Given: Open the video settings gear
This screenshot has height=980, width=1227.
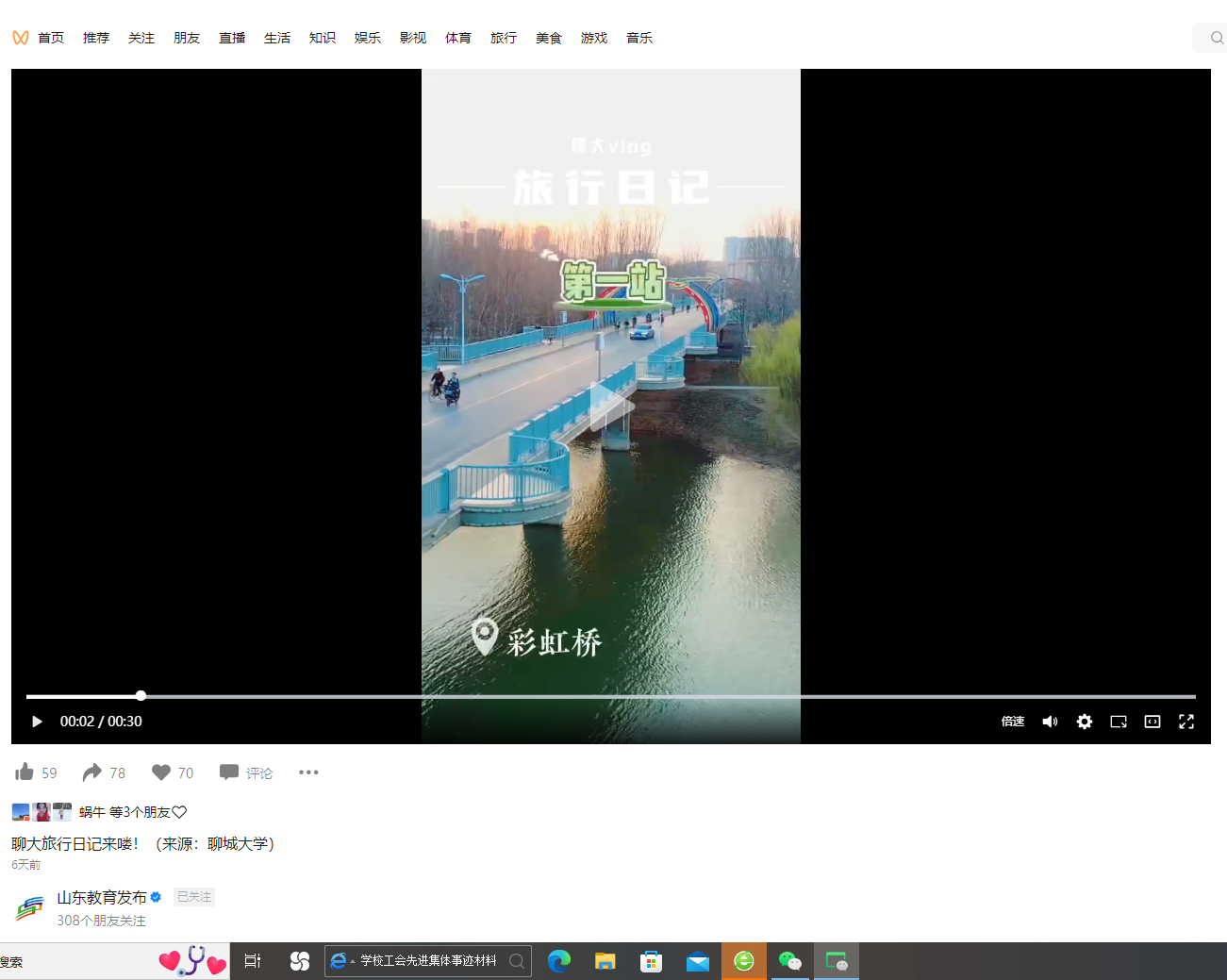Looking at the screenshot, I should pyautogui.click(x=1084, y=721).
